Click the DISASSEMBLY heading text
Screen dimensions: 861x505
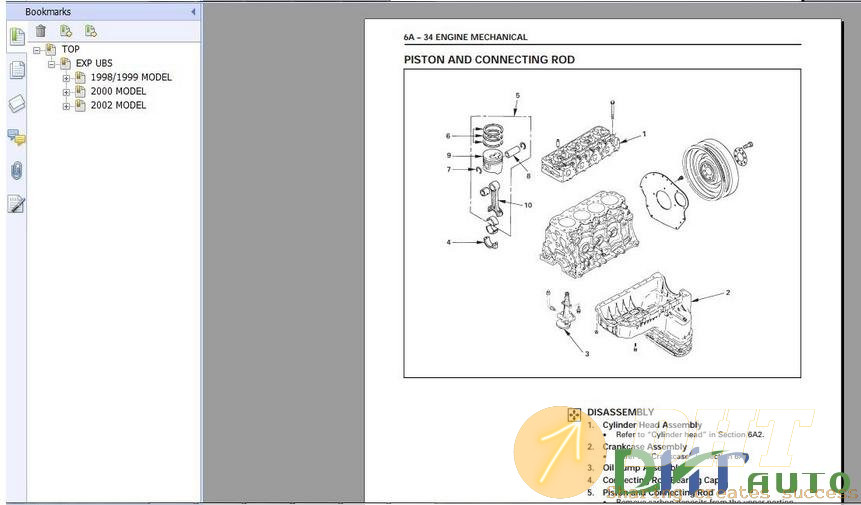(620, 412)
